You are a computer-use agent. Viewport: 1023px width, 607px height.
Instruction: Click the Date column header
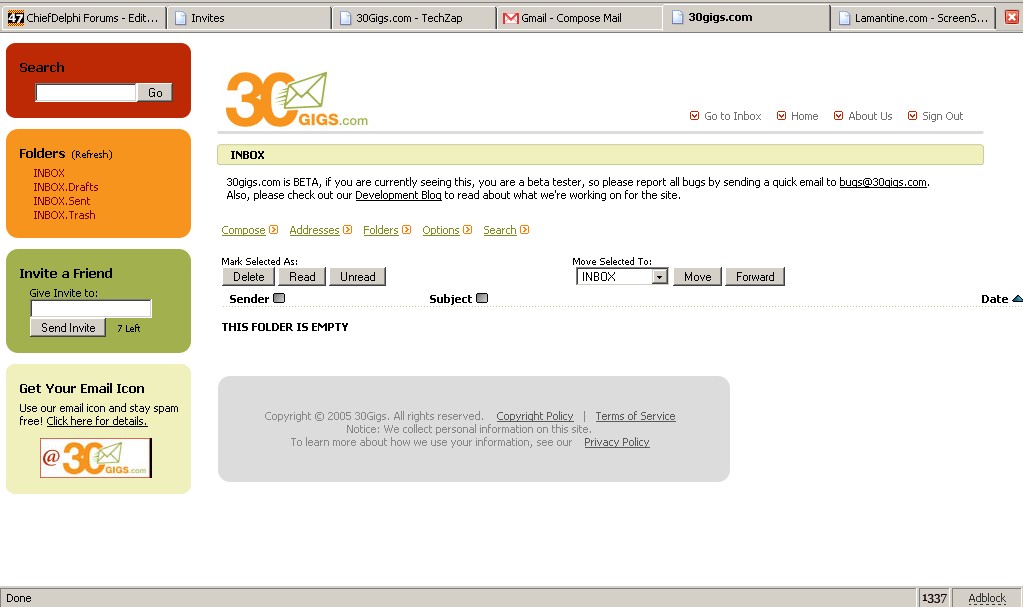[994, 299]
